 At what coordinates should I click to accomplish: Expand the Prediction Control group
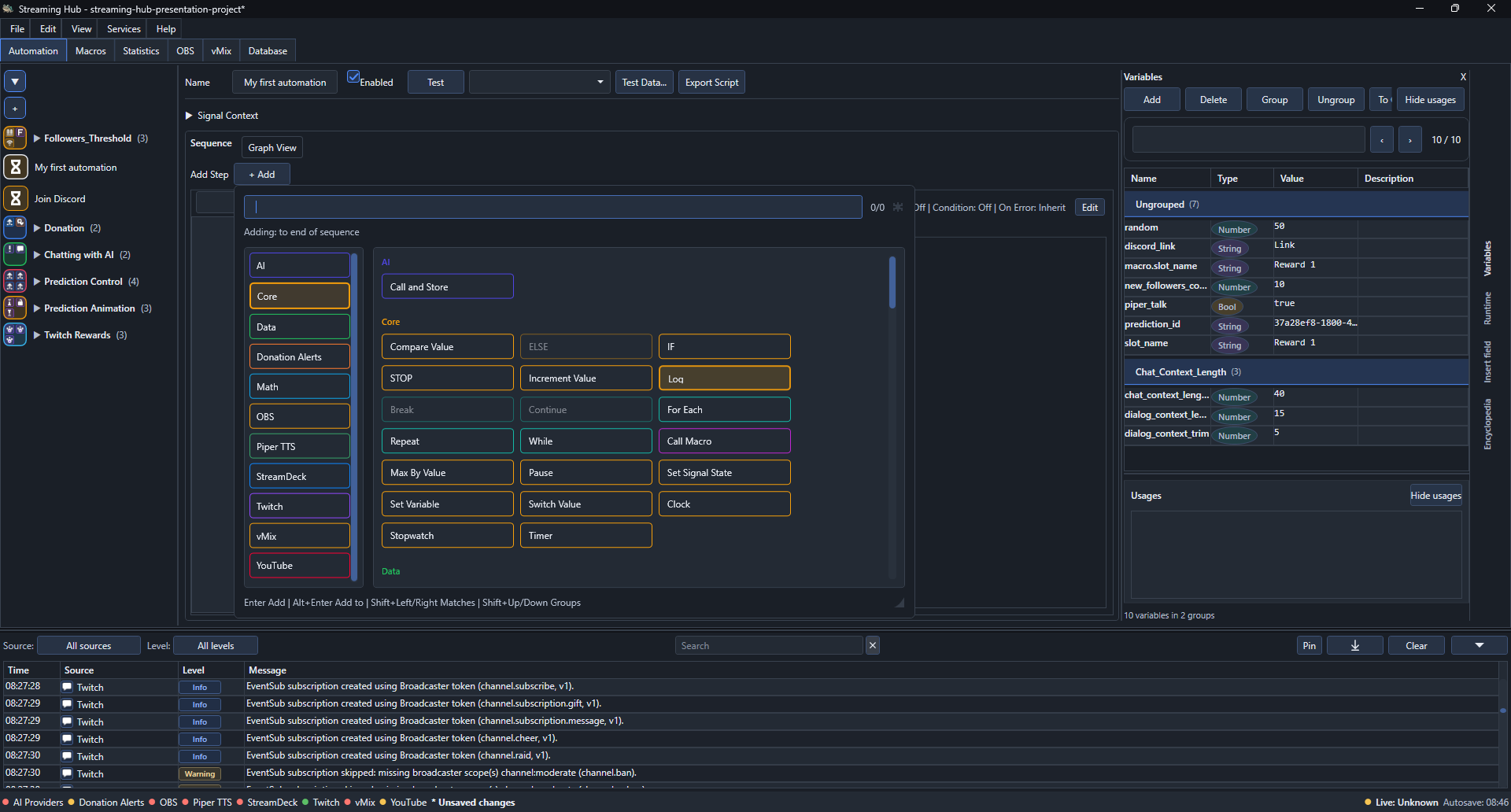pos(37,282)
